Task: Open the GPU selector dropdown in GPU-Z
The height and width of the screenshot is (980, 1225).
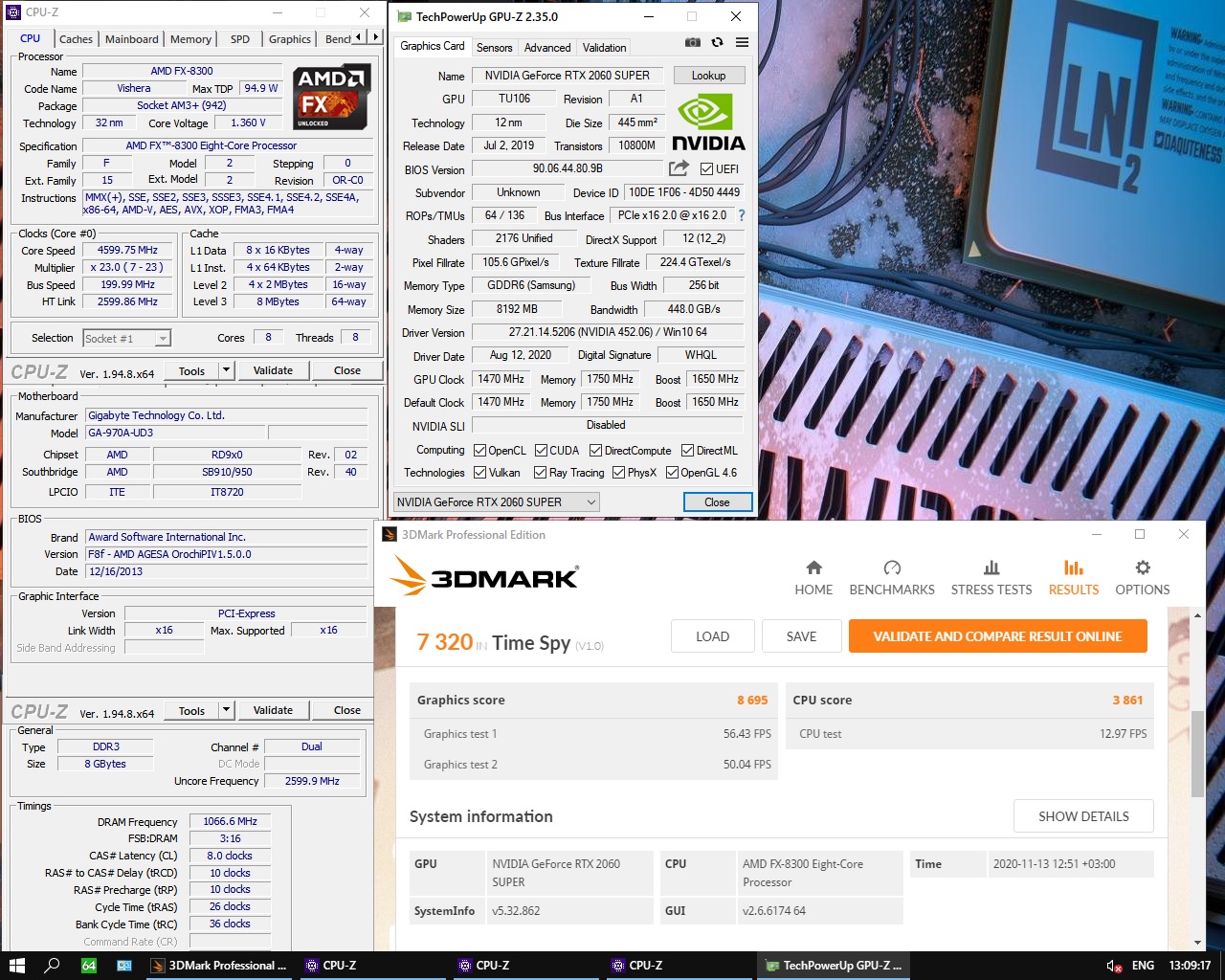Action: [x=497, y=501]
